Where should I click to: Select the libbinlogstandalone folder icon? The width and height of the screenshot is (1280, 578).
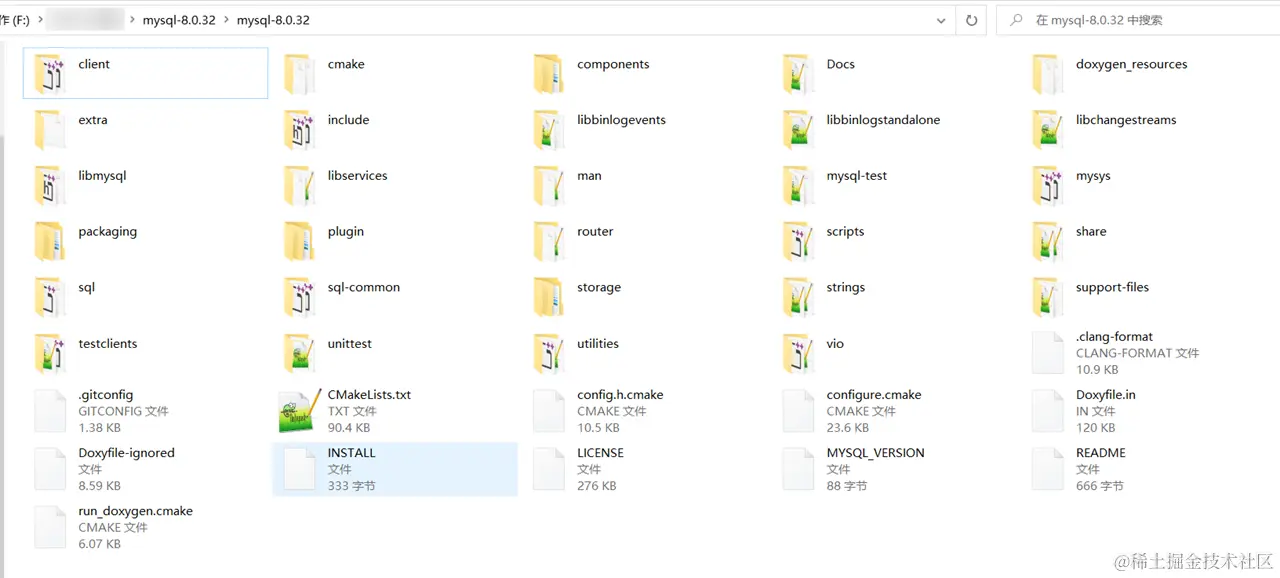pos(798,130)
